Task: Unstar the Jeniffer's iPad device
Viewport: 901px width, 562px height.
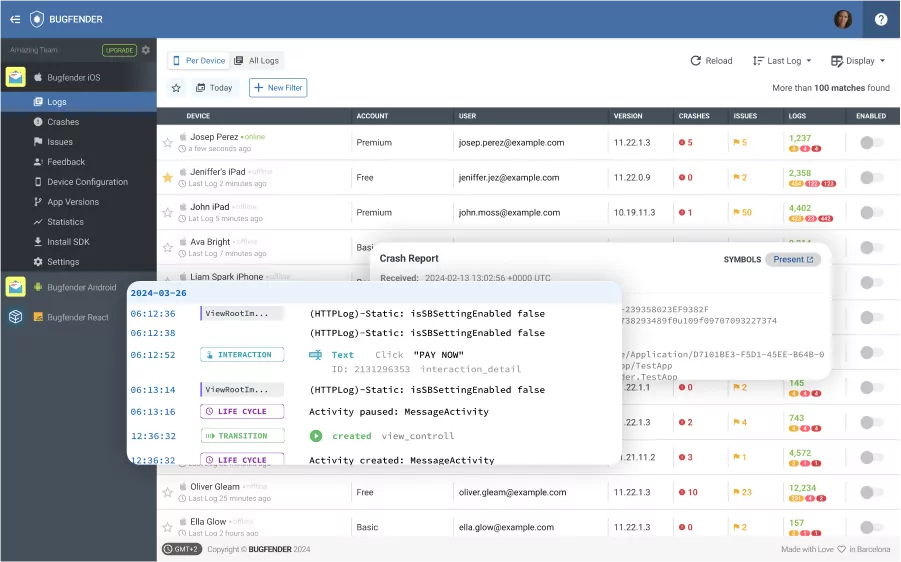Action: click(168, 178)
